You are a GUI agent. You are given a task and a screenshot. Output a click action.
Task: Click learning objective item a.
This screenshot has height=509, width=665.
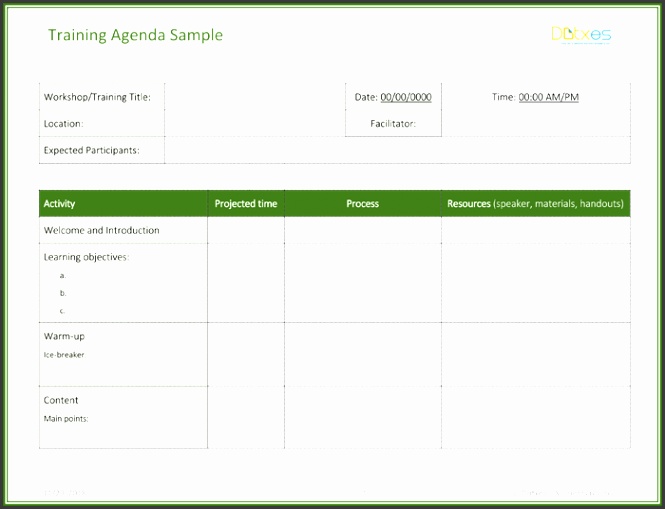click(x=63, y=275)
